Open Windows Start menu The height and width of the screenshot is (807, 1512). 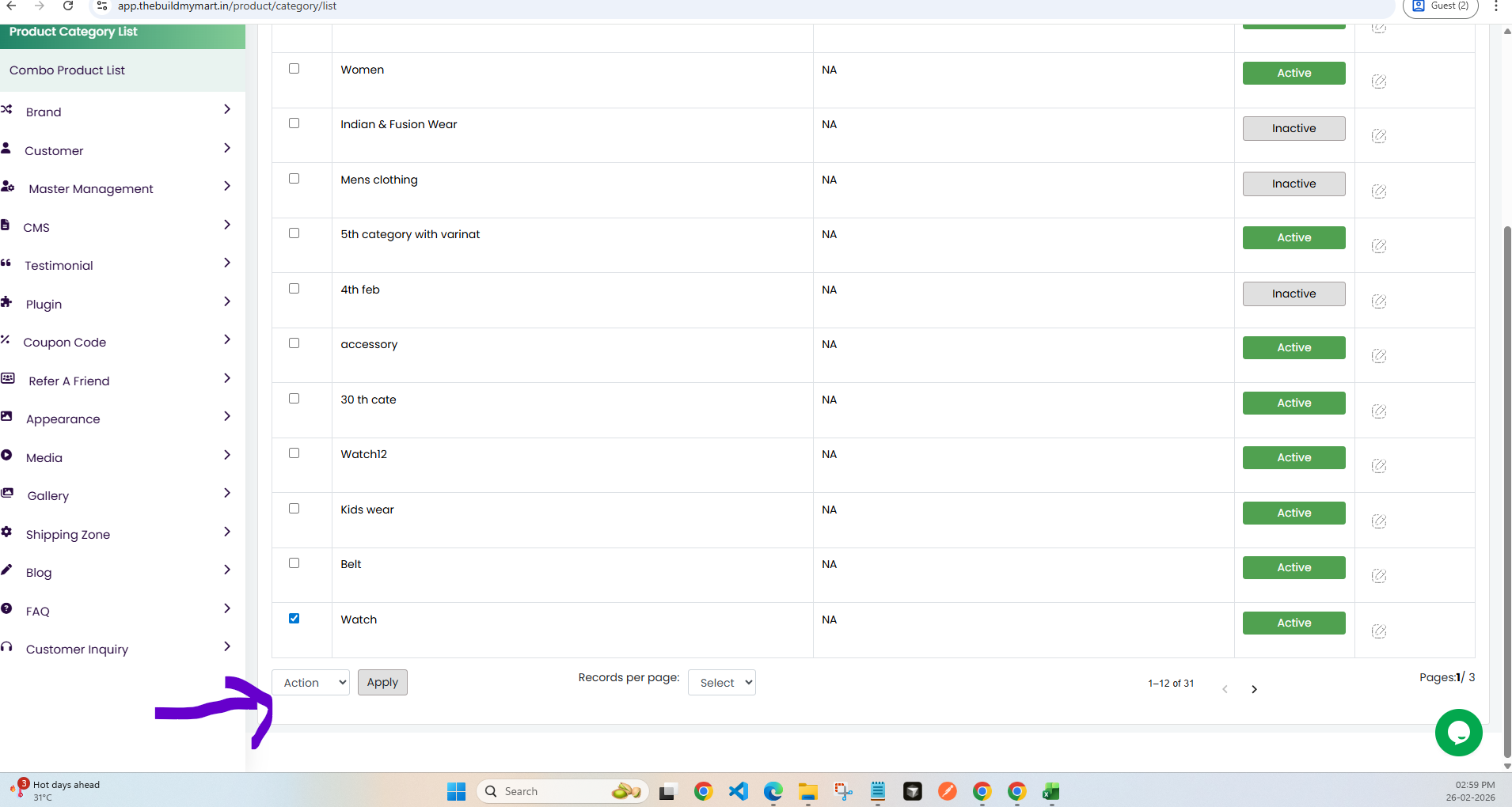tap(456, 791)
